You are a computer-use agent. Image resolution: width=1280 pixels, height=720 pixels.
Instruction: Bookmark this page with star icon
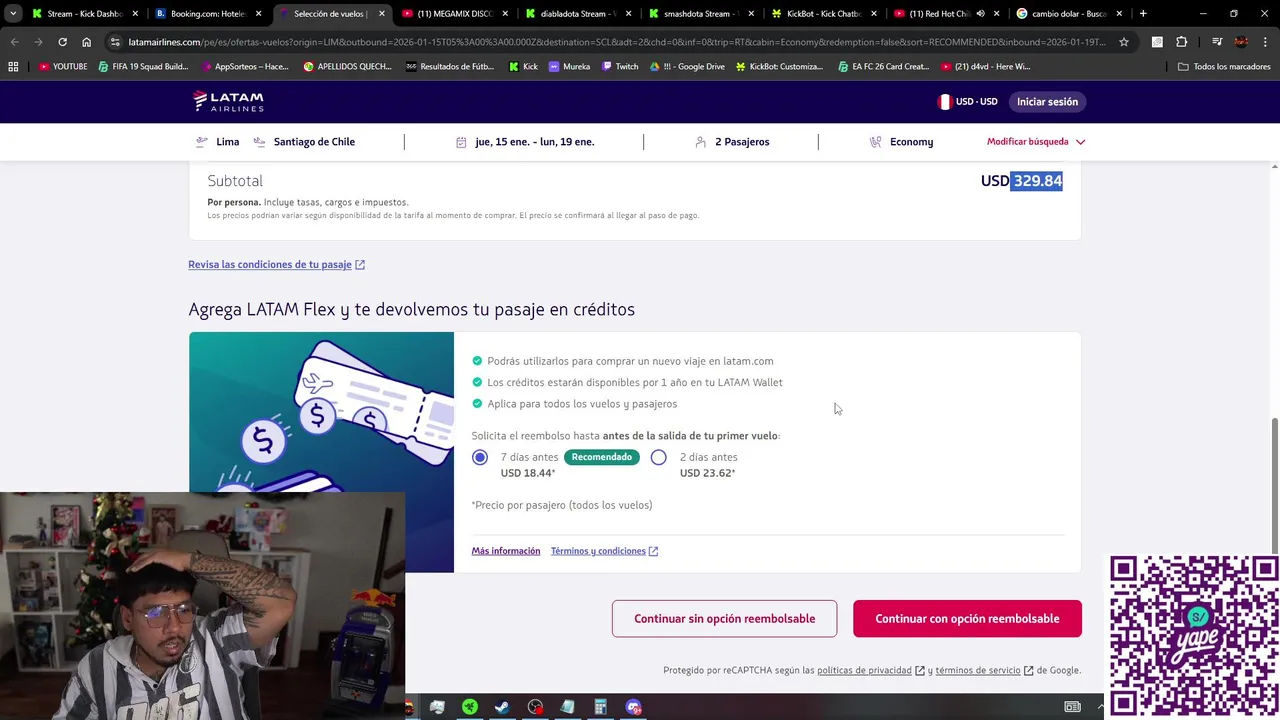click(1124, 42)
